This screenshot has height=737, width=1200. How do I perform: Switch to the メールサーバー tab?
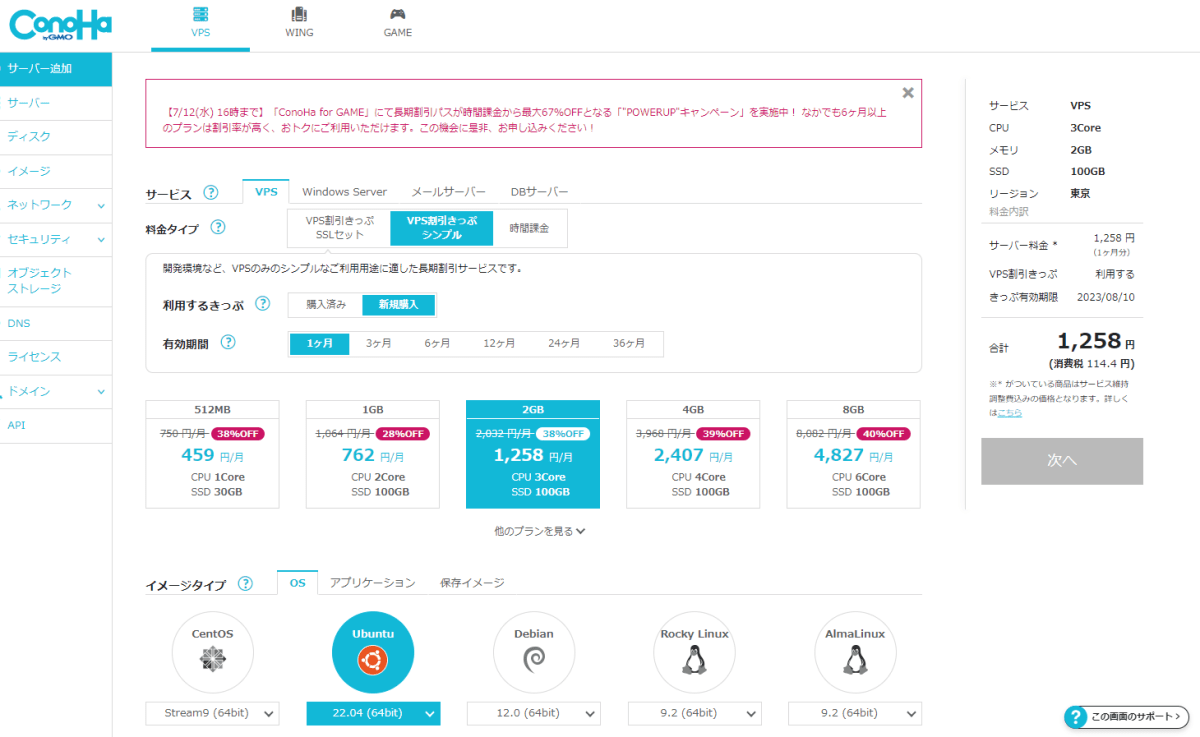click(x=449, y=192)
